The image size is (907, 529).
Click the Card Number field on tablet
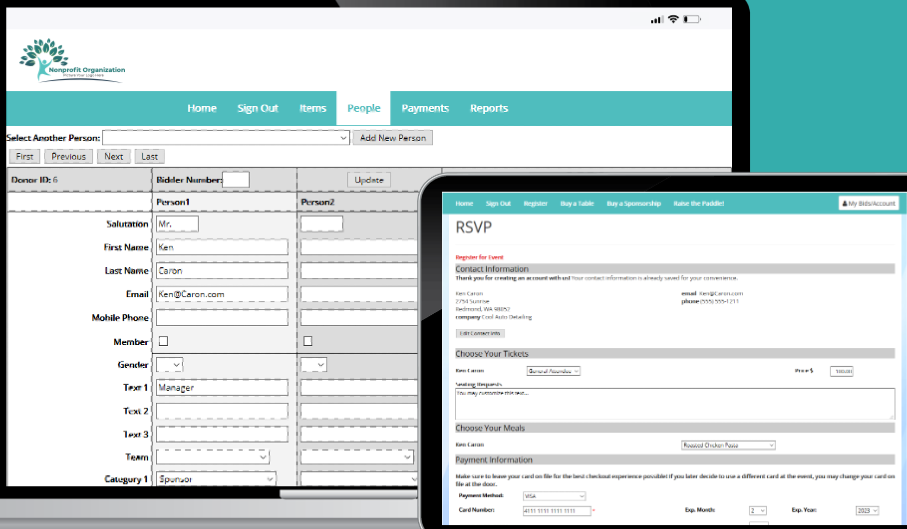coord(557,510)
